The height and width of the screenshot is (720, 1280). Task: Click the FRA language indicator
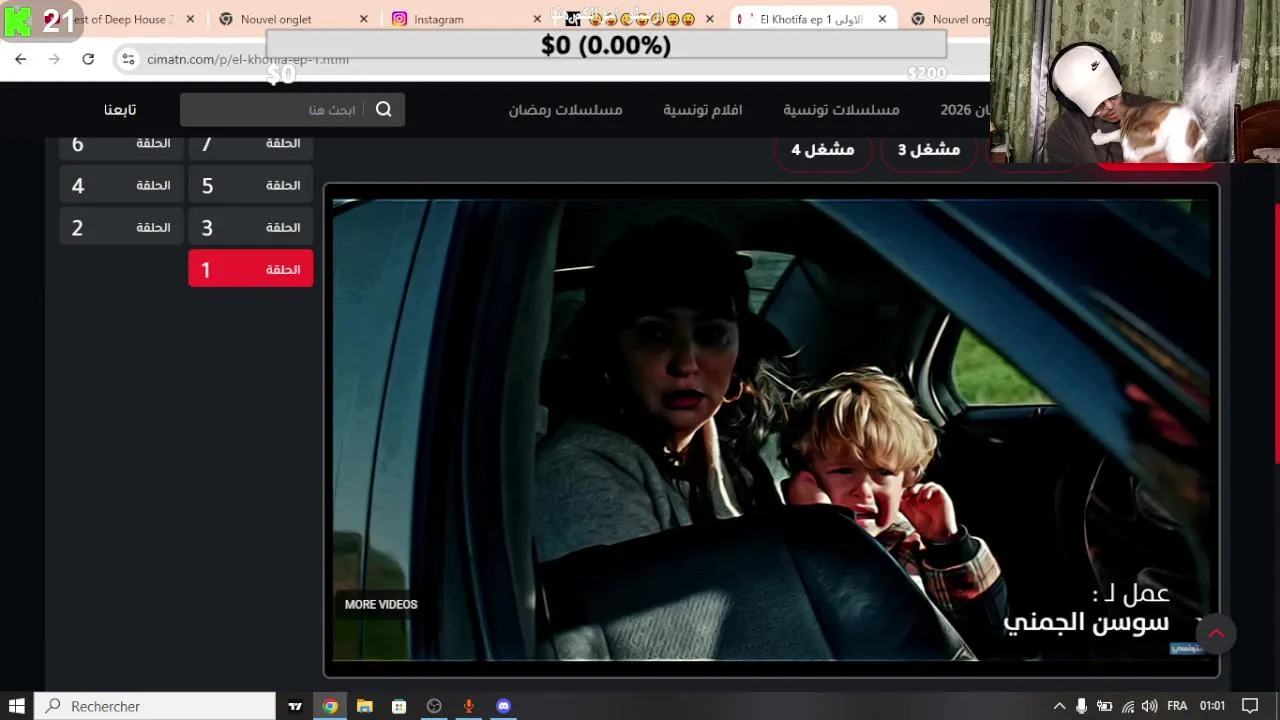pos(1177,706)
